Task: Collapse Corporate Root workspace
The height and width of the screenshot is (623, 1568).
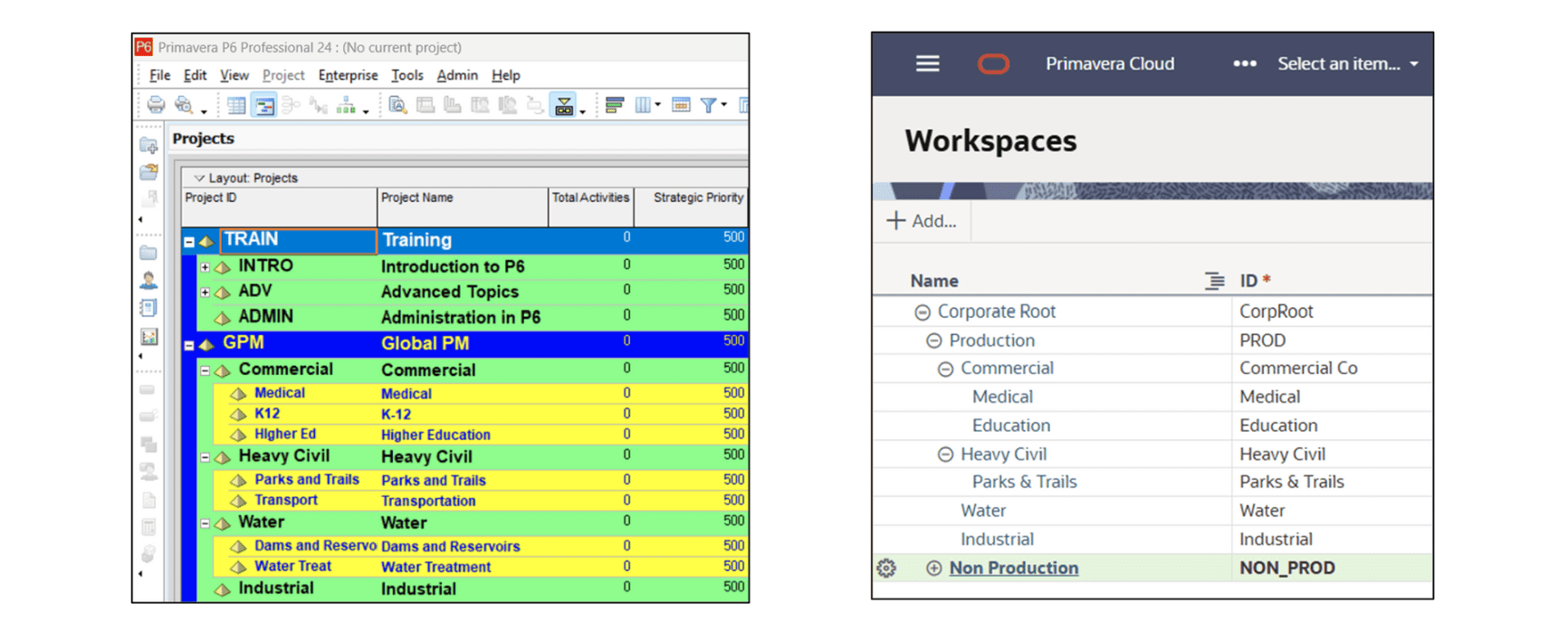Action: coord(923,312)
